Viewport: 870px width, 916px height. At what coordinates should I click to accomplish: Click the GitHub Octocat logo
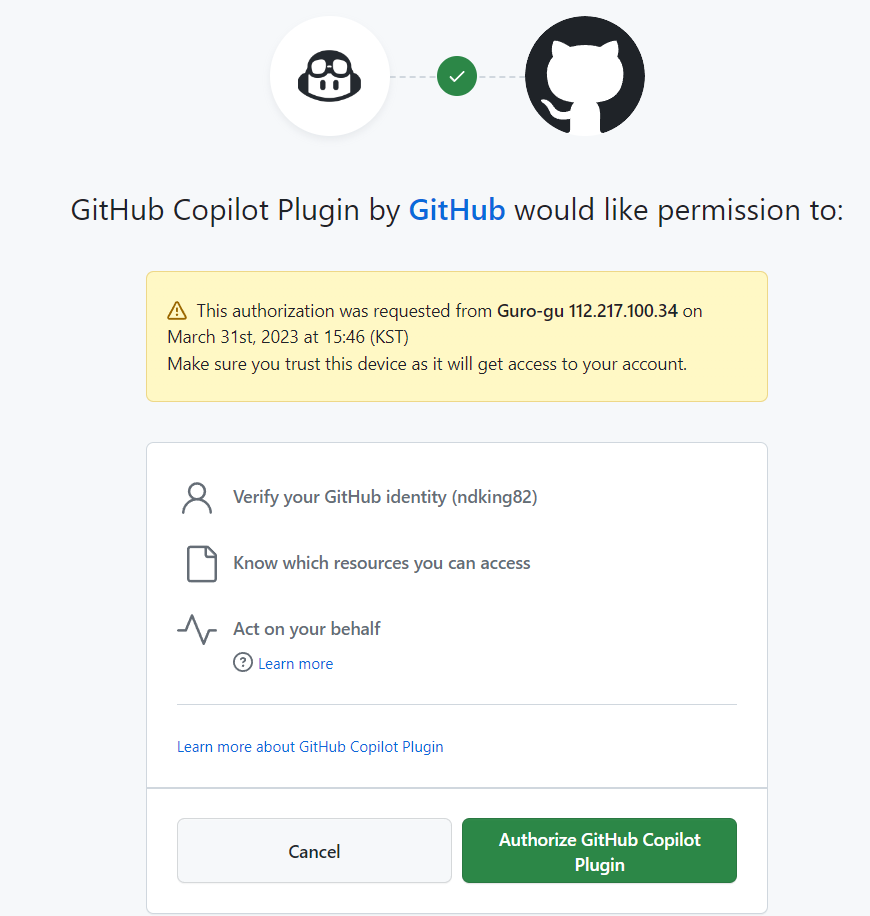[x=584, y=75]
